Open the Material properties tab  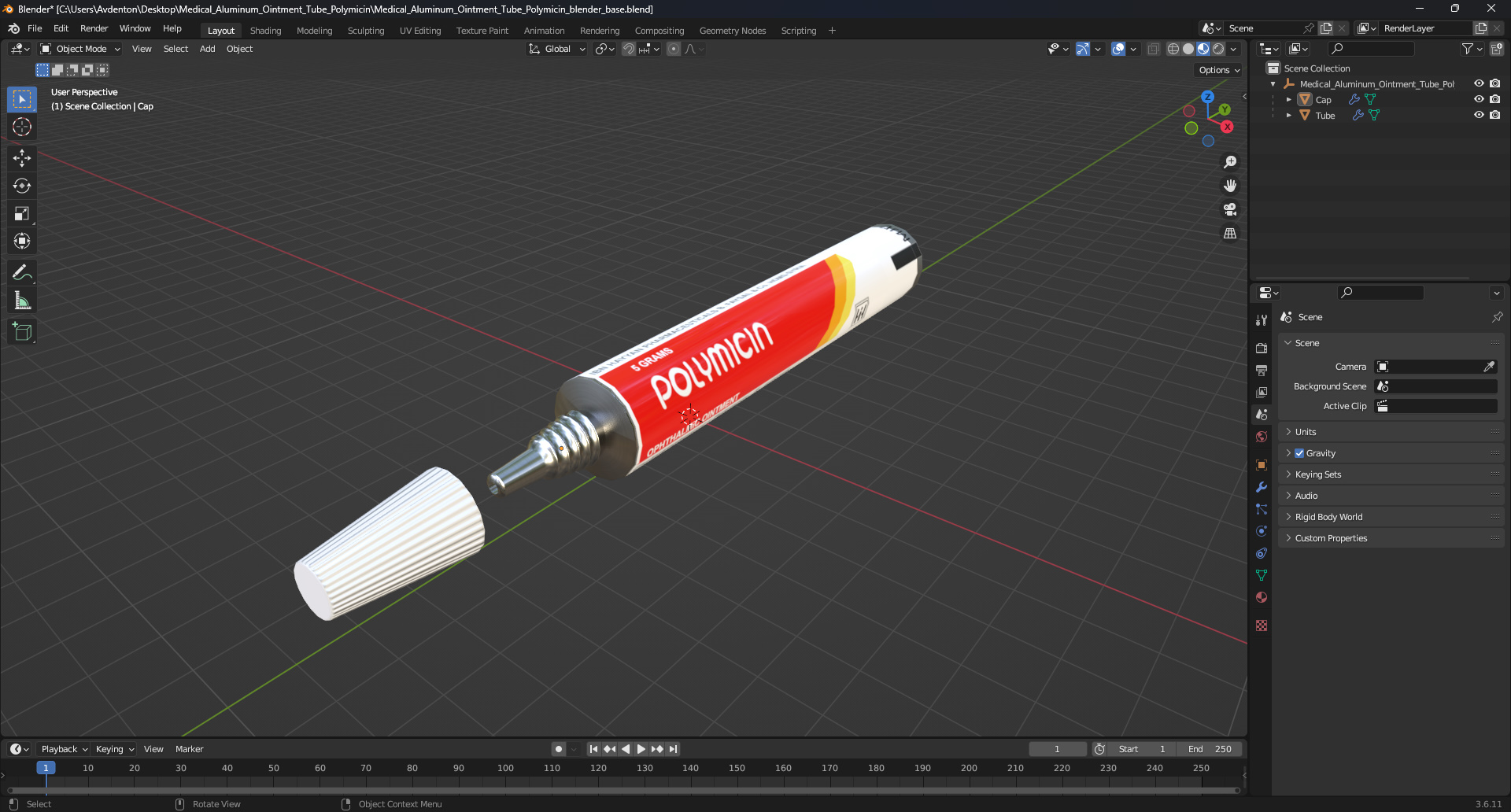pyautogui.click(x=1262, y=597)
